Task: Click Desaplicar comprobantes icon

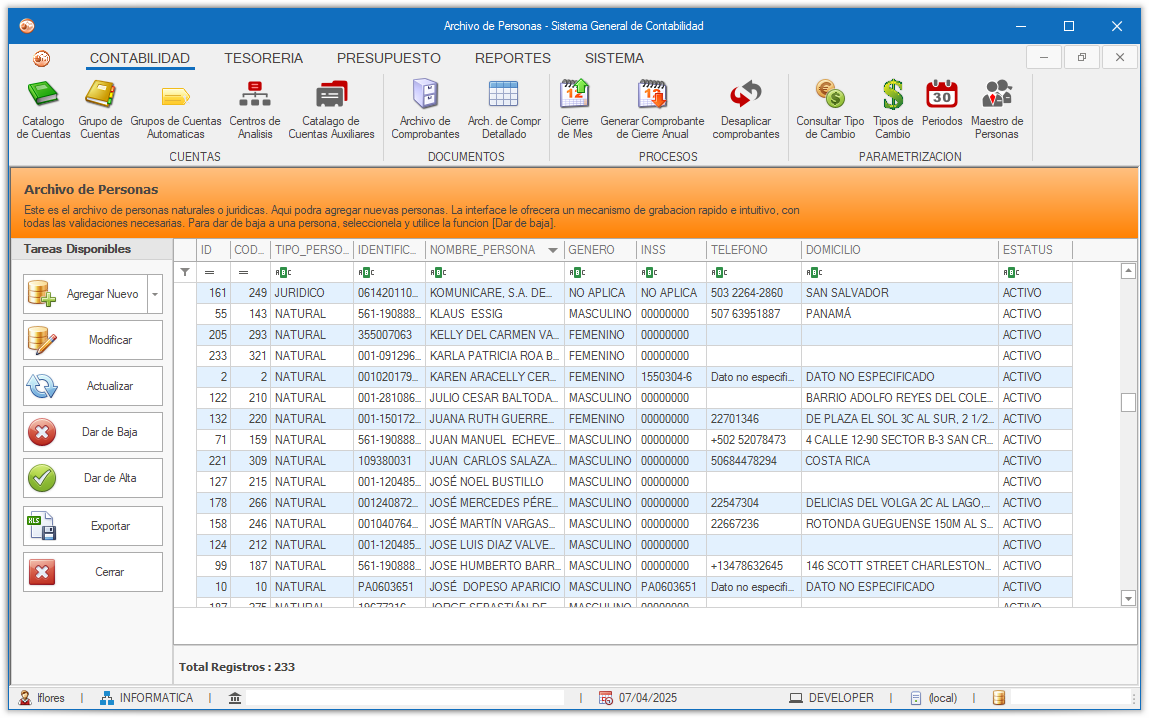Action: (746, 95)
